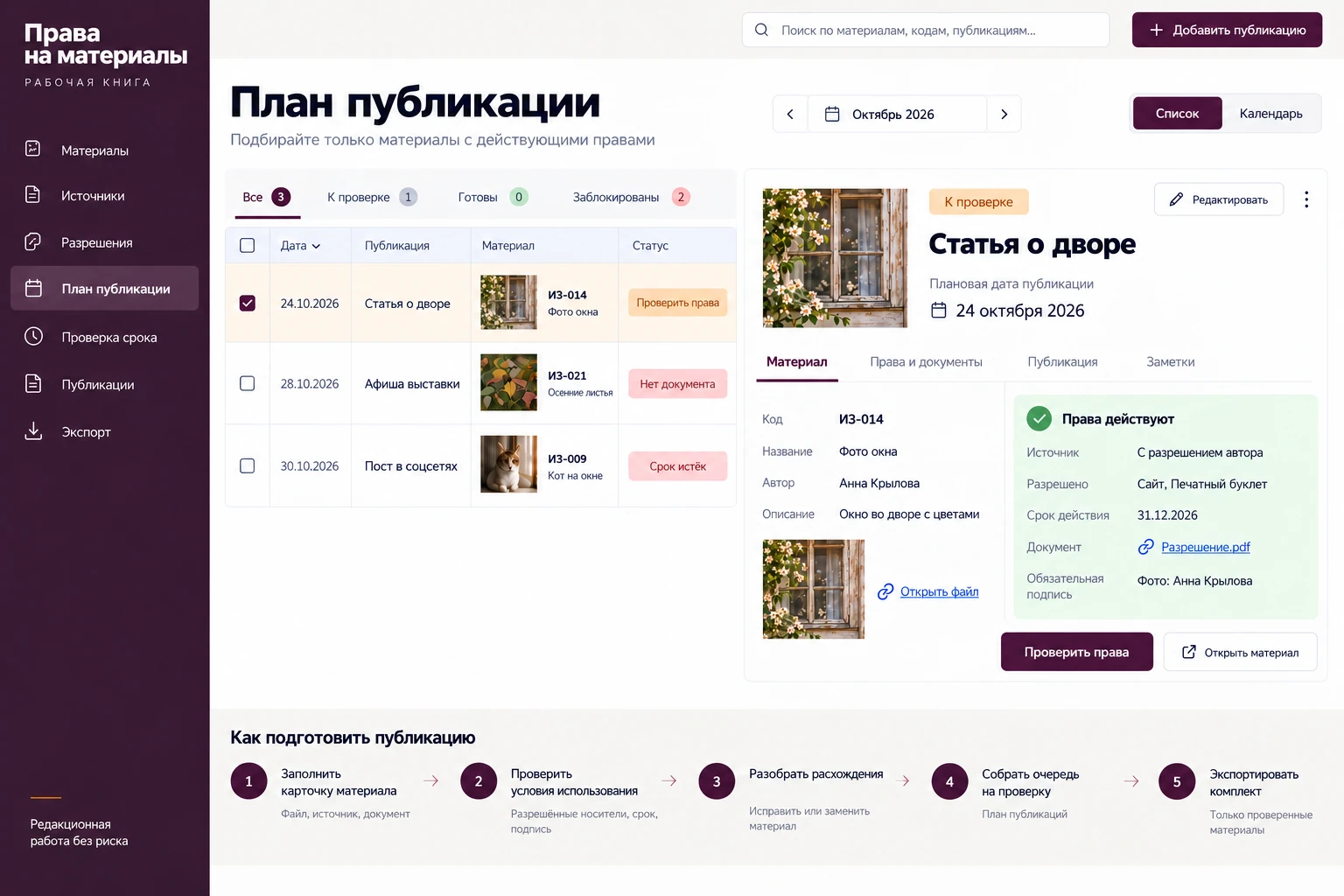Show К проверке filter tab
Screen dimensions: 1344x896
point(372,197)
